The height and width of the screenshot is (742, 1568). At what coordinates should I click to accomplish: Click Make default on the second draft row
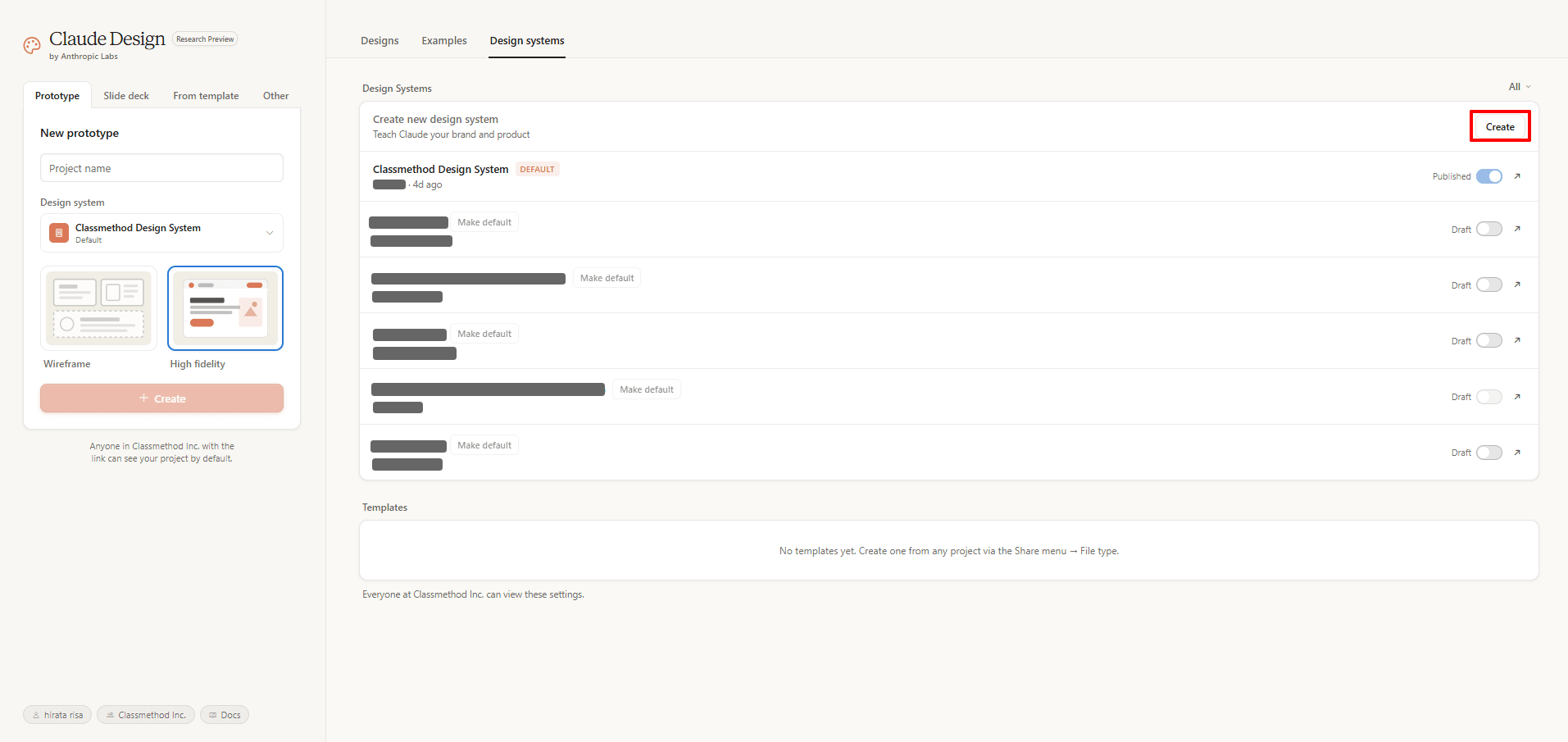tap(607, 278)
